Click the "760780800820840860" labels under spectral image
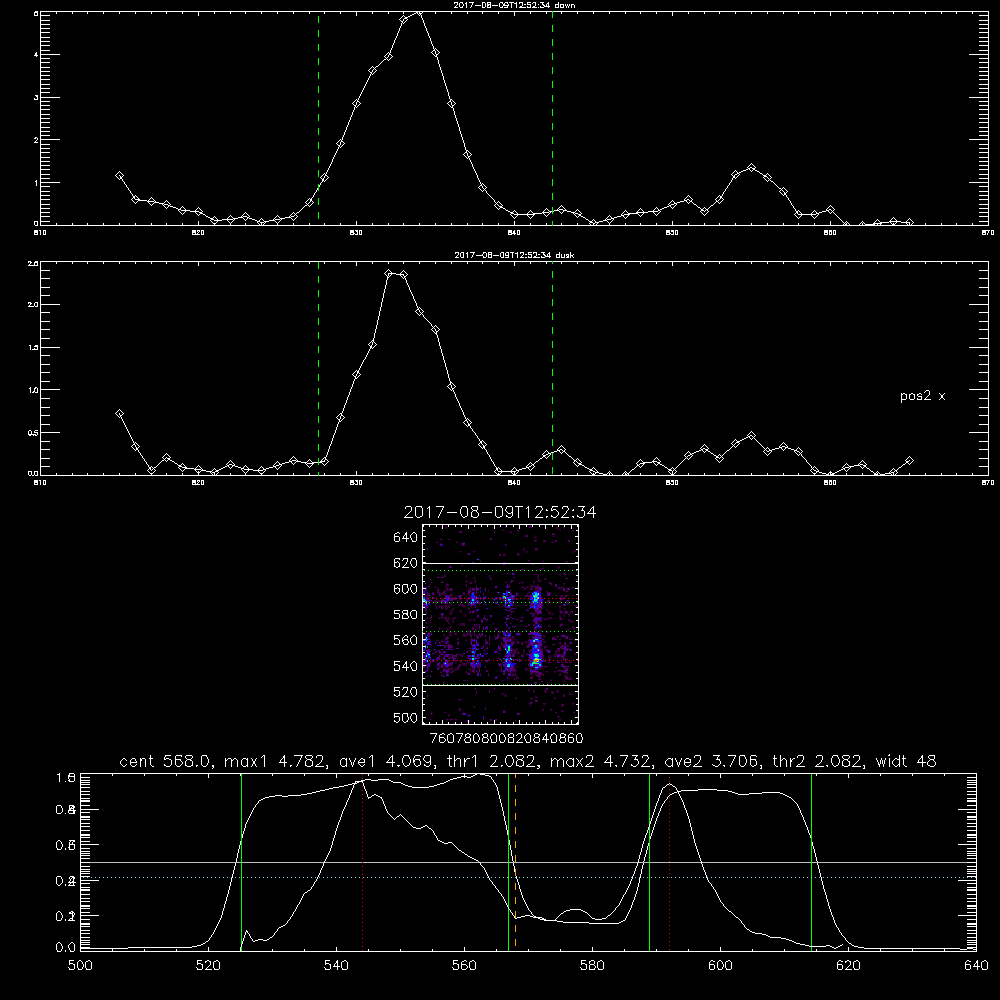This screenshot has height=1000, width=1000. pos(506,739)
